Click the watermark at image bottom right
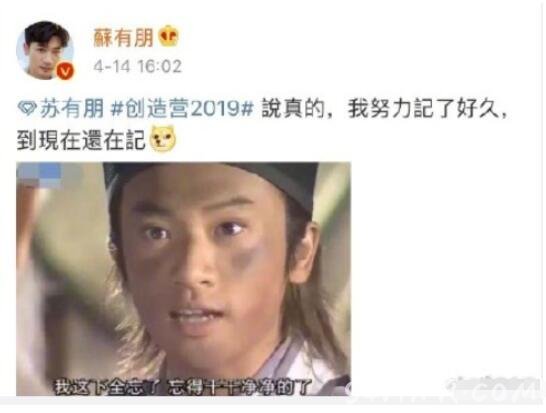The image size is (546, 413). pyautogui.click(x=494, y=388)
